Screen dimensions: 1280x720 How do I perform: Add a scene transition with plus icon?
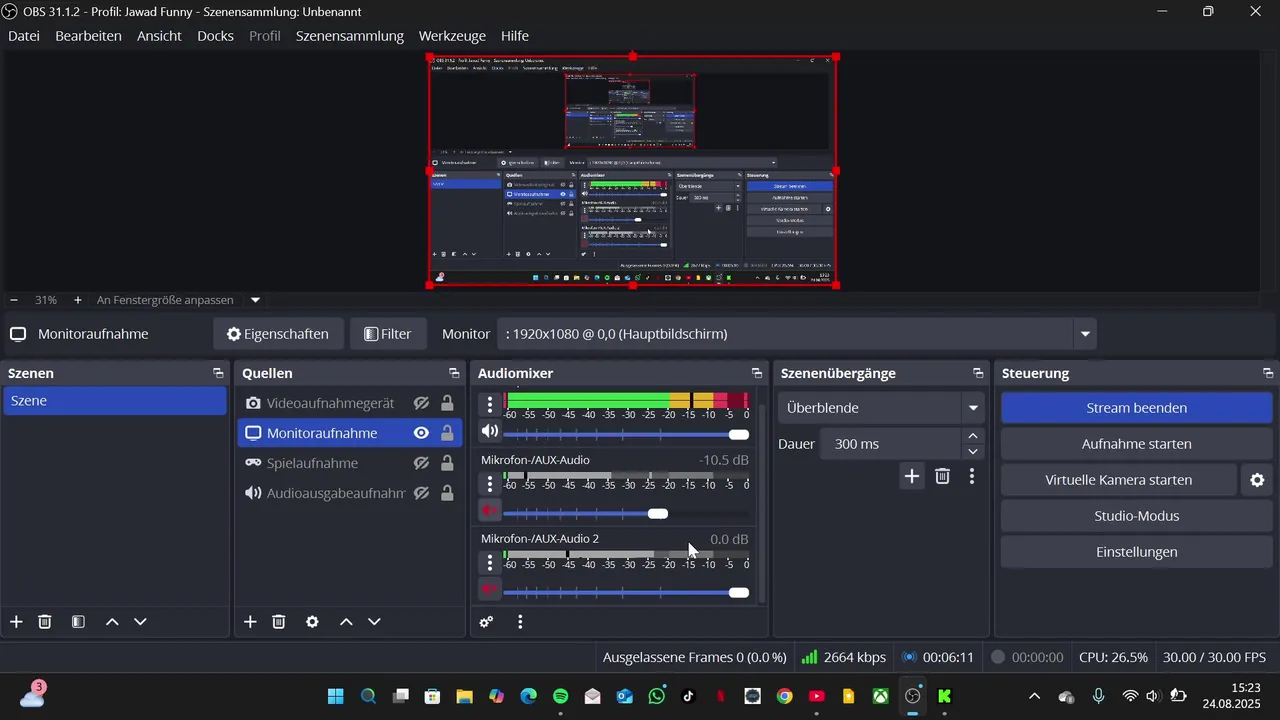[x=912, y=476]
